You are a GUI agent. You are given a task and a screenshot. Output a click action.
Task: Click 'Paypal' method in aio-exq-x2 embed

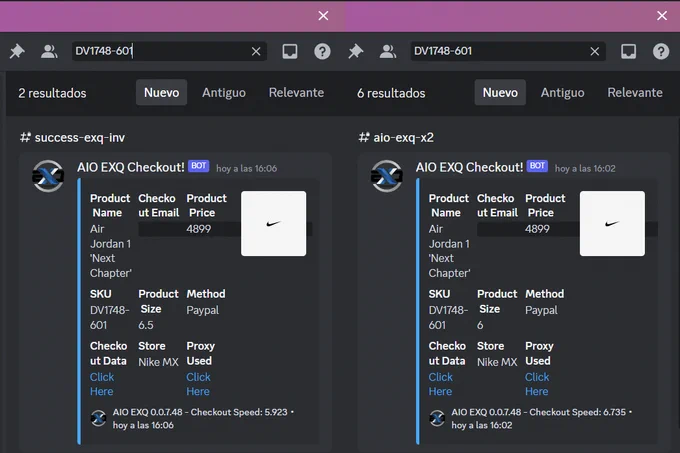point(541,310)
